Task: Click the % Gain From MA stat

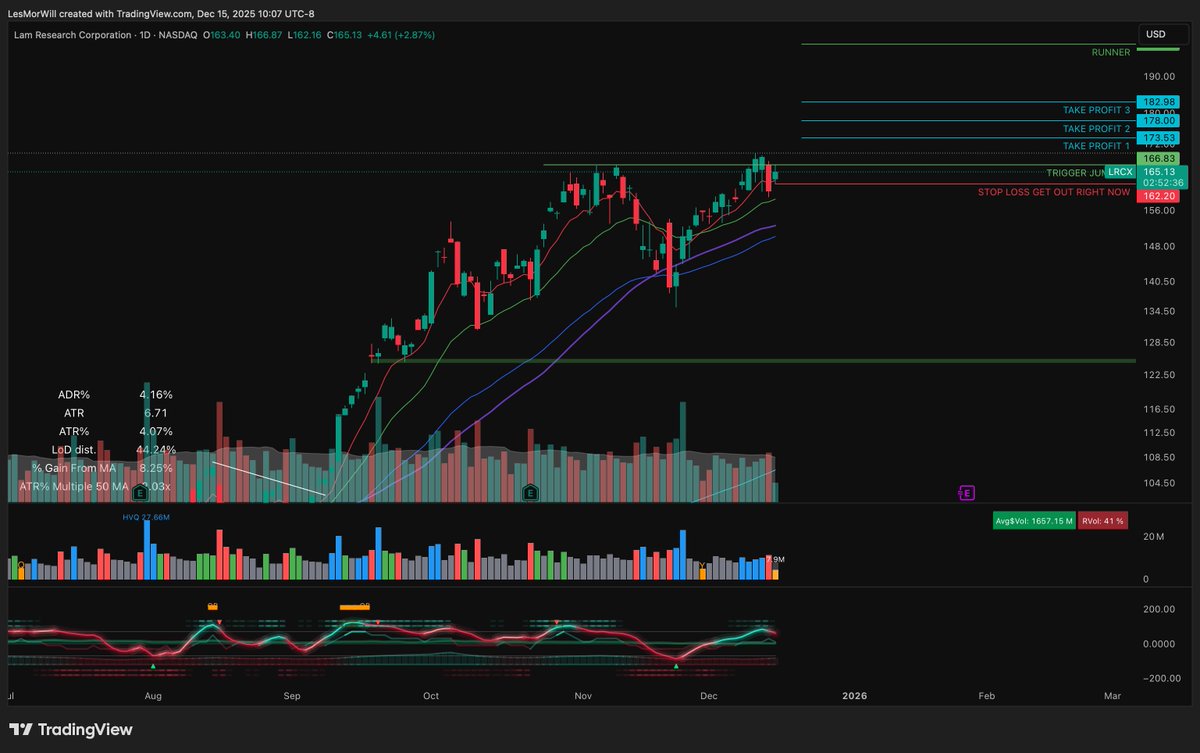Action: (103, 467)
